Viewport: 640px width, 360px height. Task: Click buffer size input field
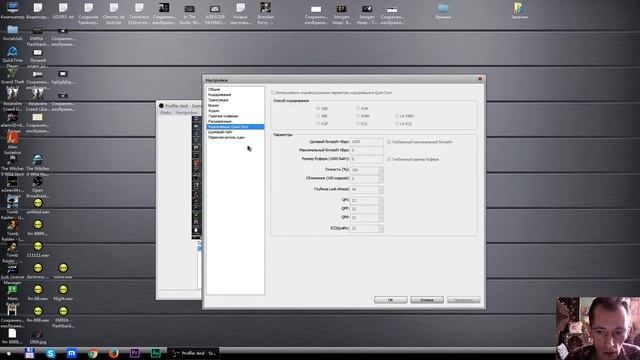click(367, 159)
